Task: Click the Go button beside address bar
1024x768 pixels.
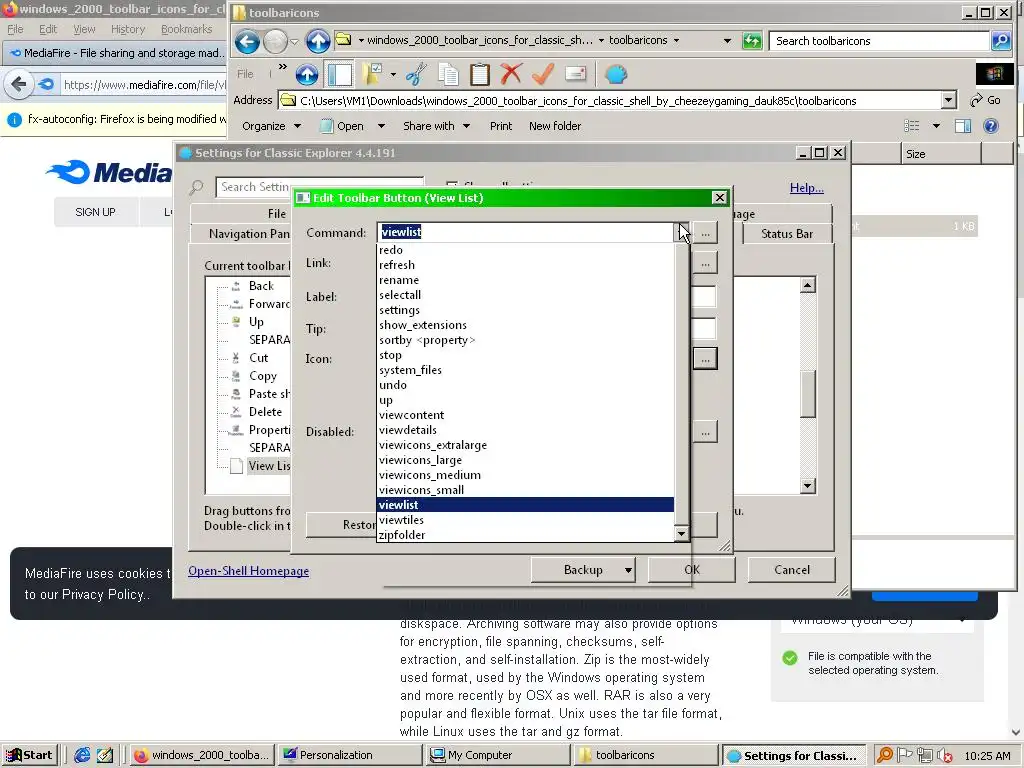Action: point(985,101)
